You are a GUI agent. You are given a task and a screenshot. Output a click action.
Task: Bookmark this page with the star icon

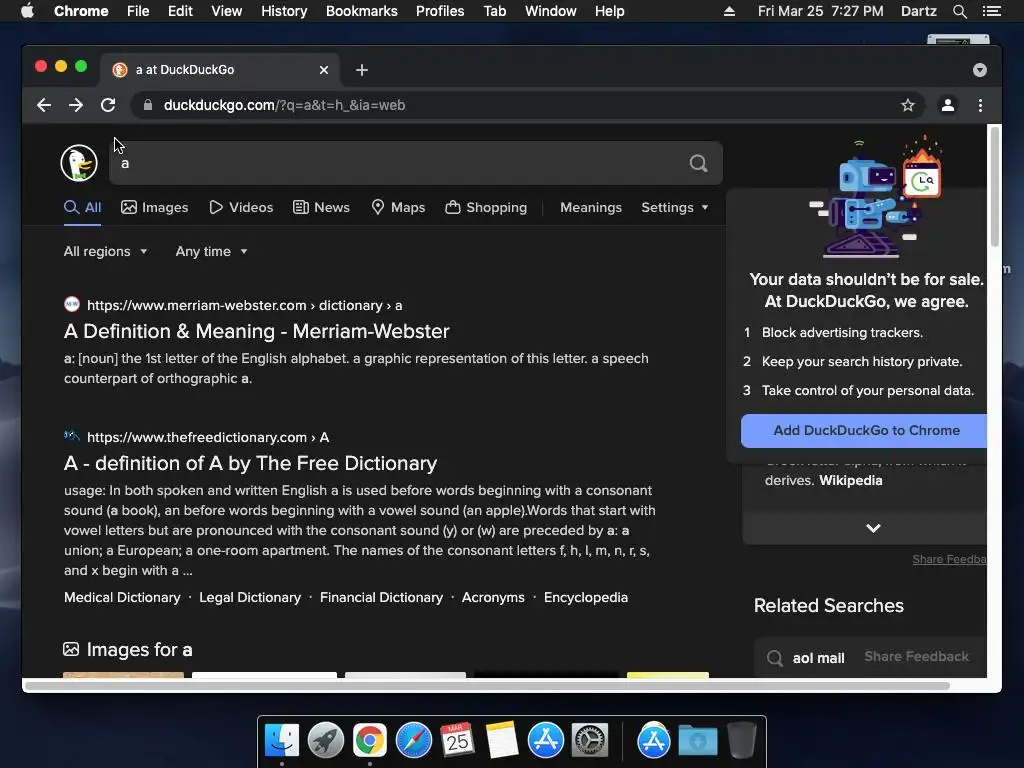click(908, 105)
